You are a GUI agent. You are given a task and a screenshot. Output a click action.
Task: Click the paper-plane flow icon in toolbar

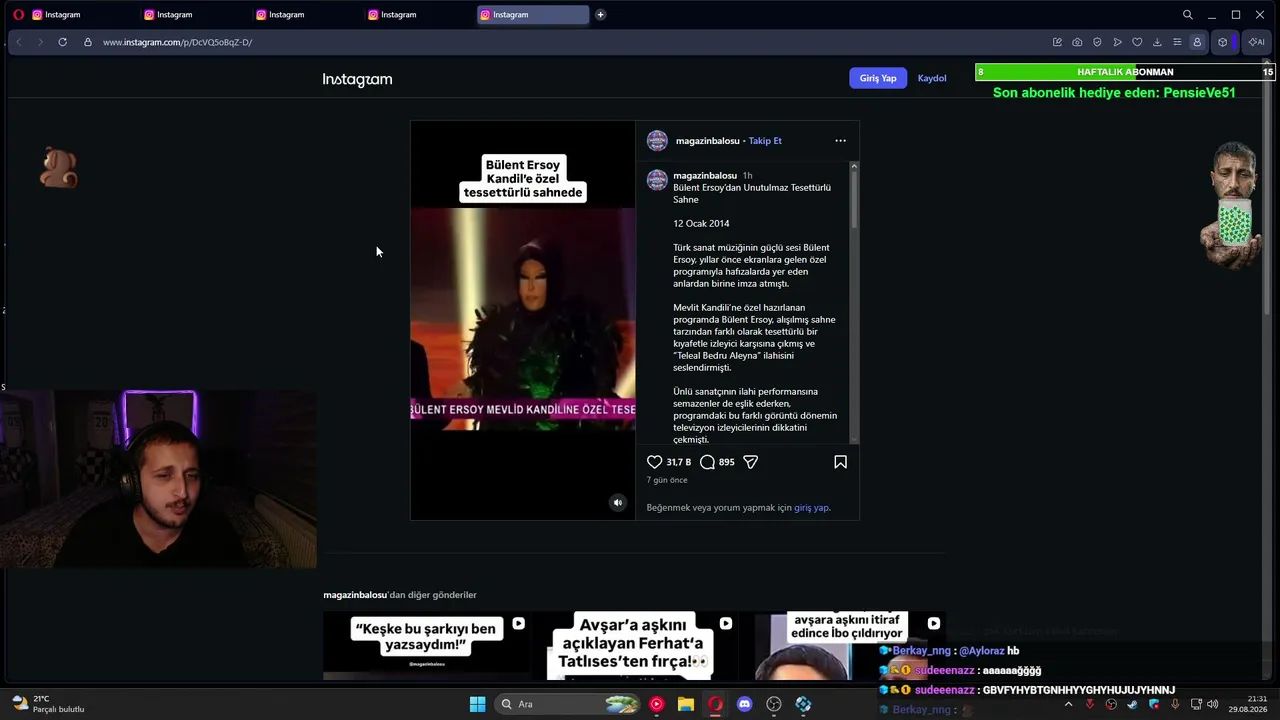pyautogui.click(x=1117, y=42)
